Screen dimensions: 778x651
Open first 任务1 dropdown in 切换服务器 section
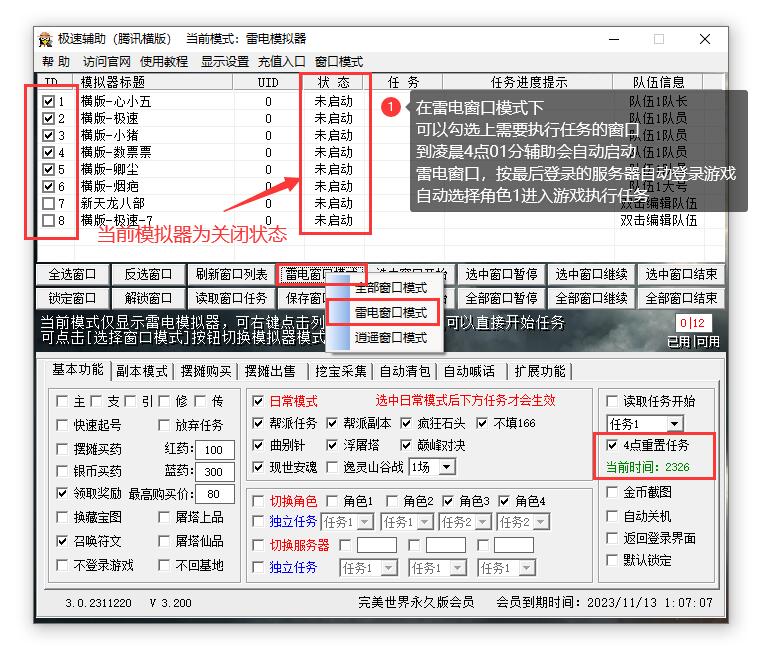coord(389,568)
